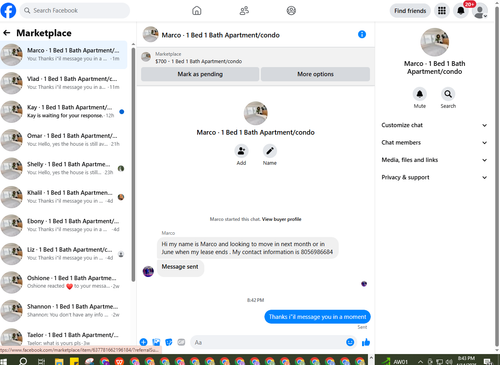Open Shannon conversation in the list
The width and height of the screenshot is (500, 365).
[63, 311]
